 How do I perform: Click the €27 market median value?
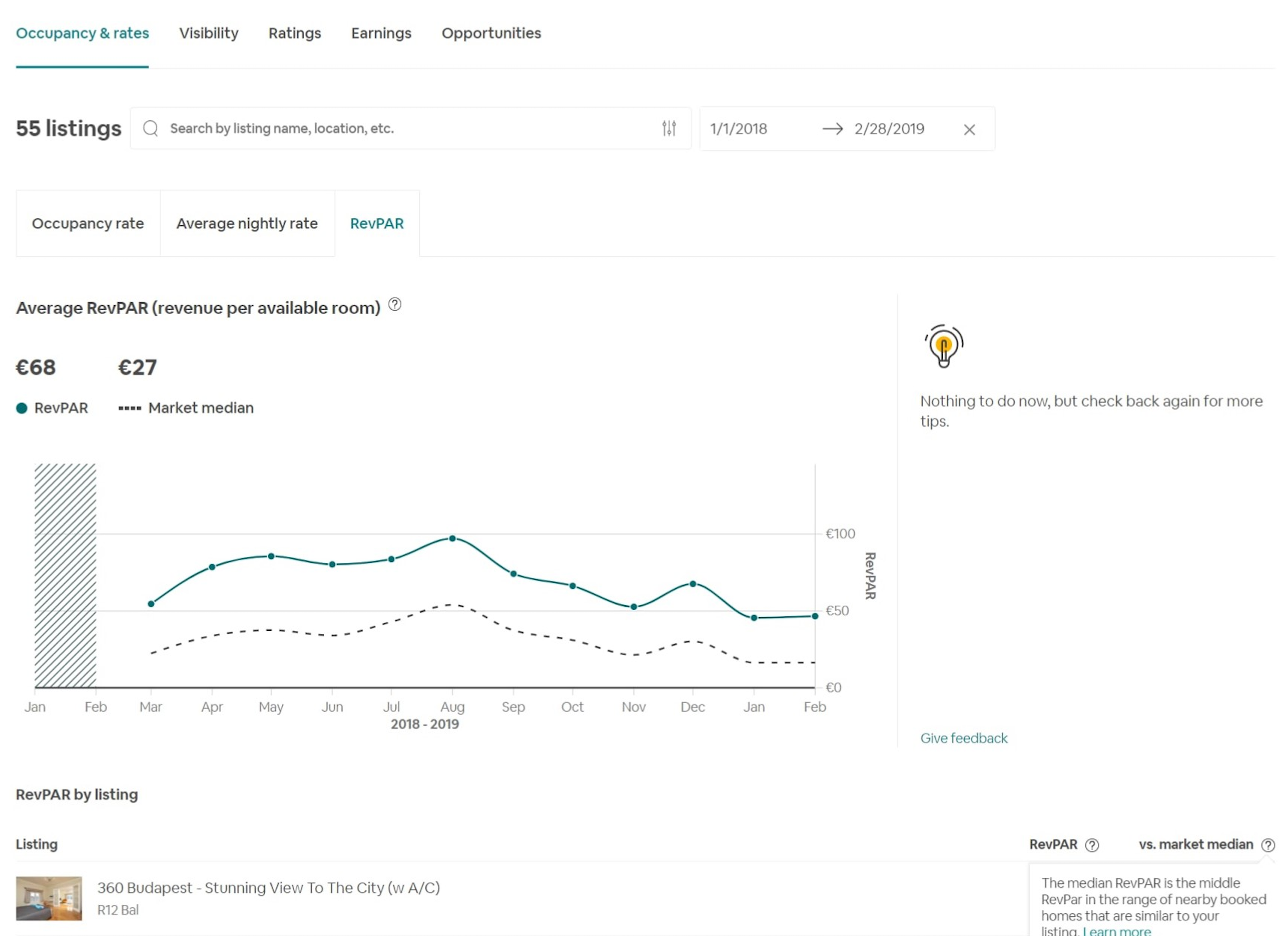pyautogui.click(x=137, y=367)
